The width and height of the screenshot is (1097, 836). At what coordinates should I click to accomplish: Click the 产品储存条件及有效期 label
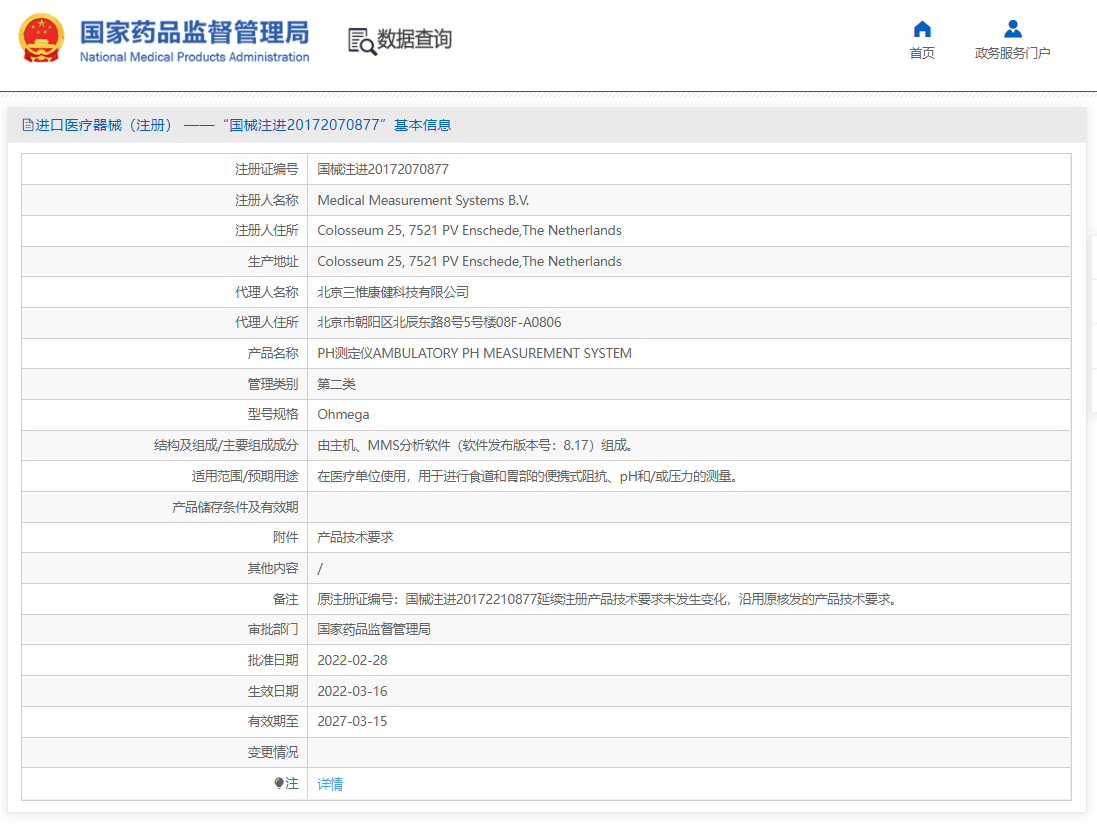coord(235,507)
